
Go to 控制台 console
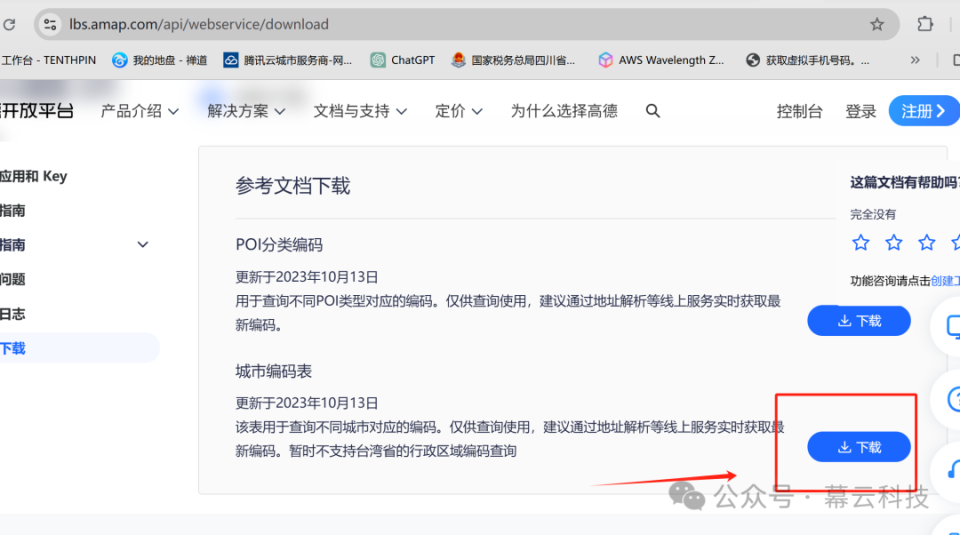click(799, 111)
